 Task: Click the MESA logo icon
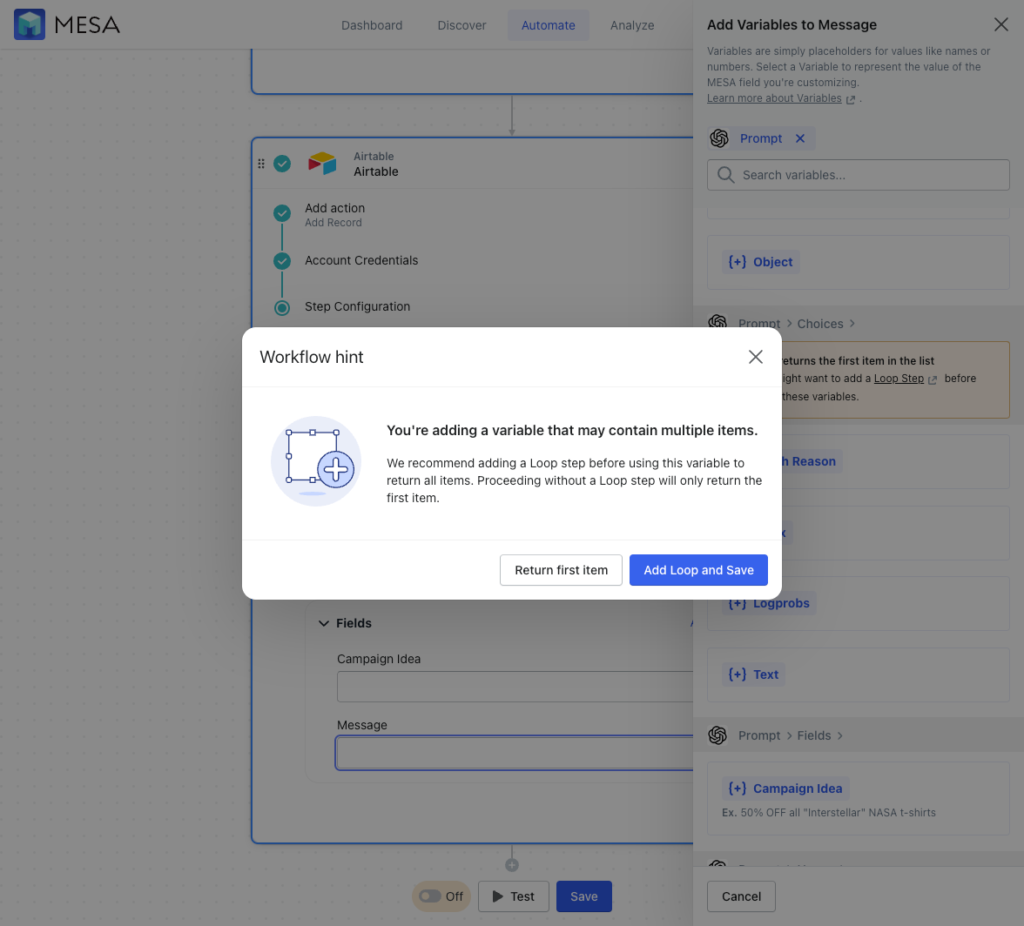pyautogui.click(x=29, y=24)
